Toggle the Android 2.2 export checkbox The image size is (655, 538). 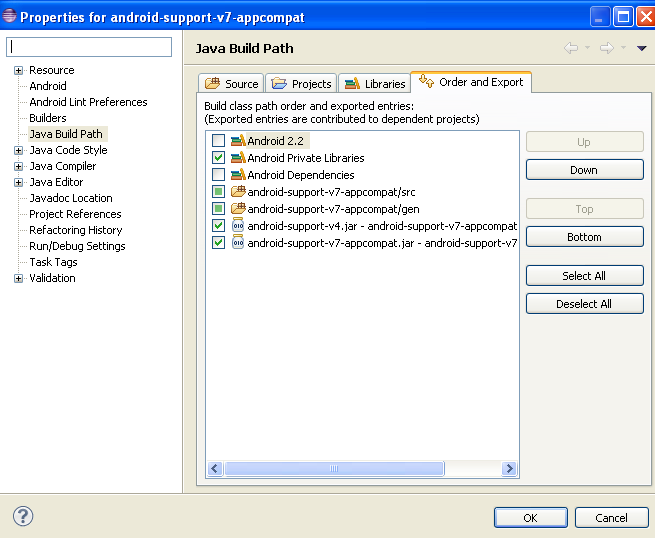coord(218,141)
